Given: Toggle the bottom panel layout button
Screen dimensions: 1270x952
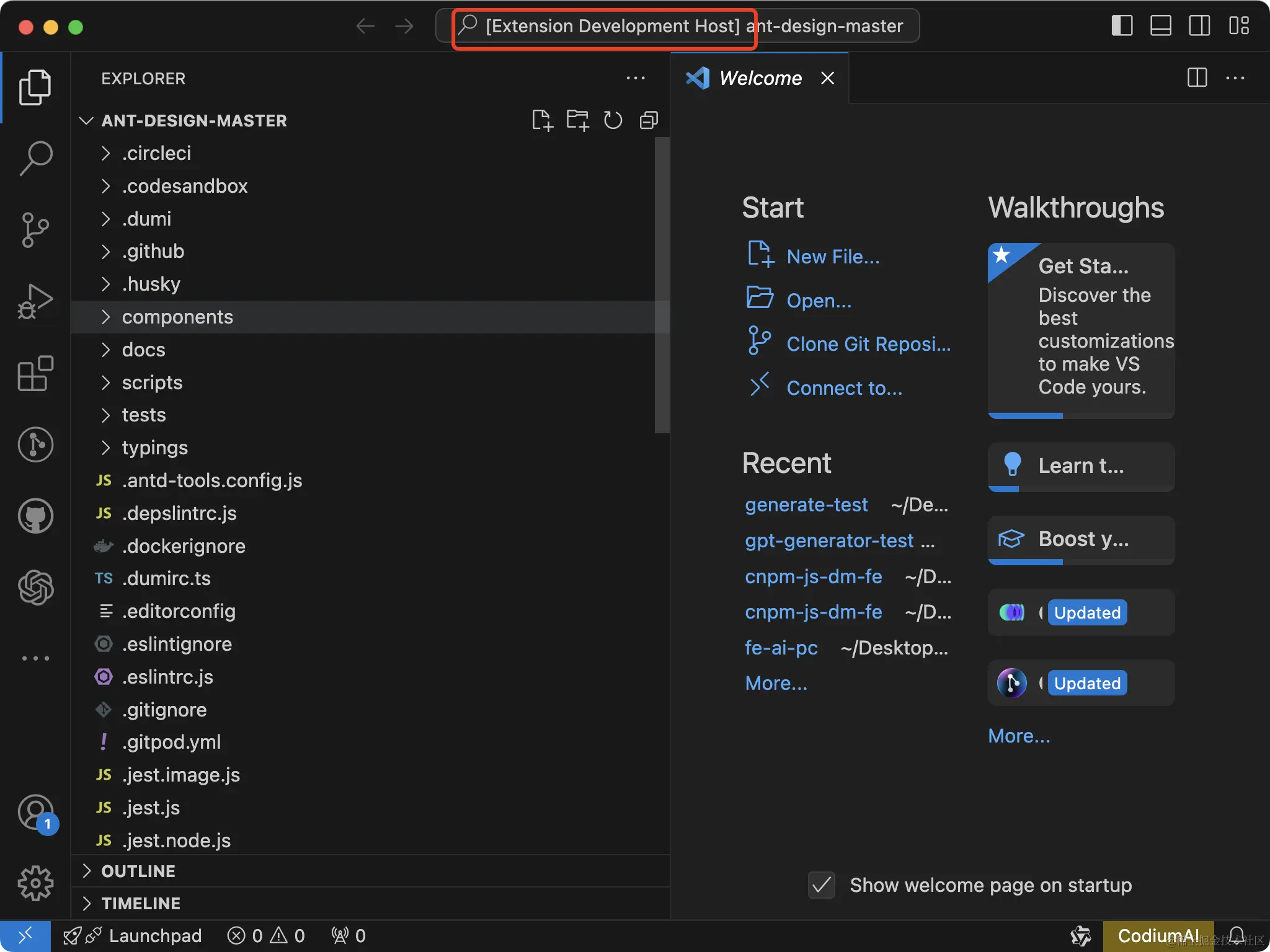Looking at the screenshot, I should [1160, 26].
